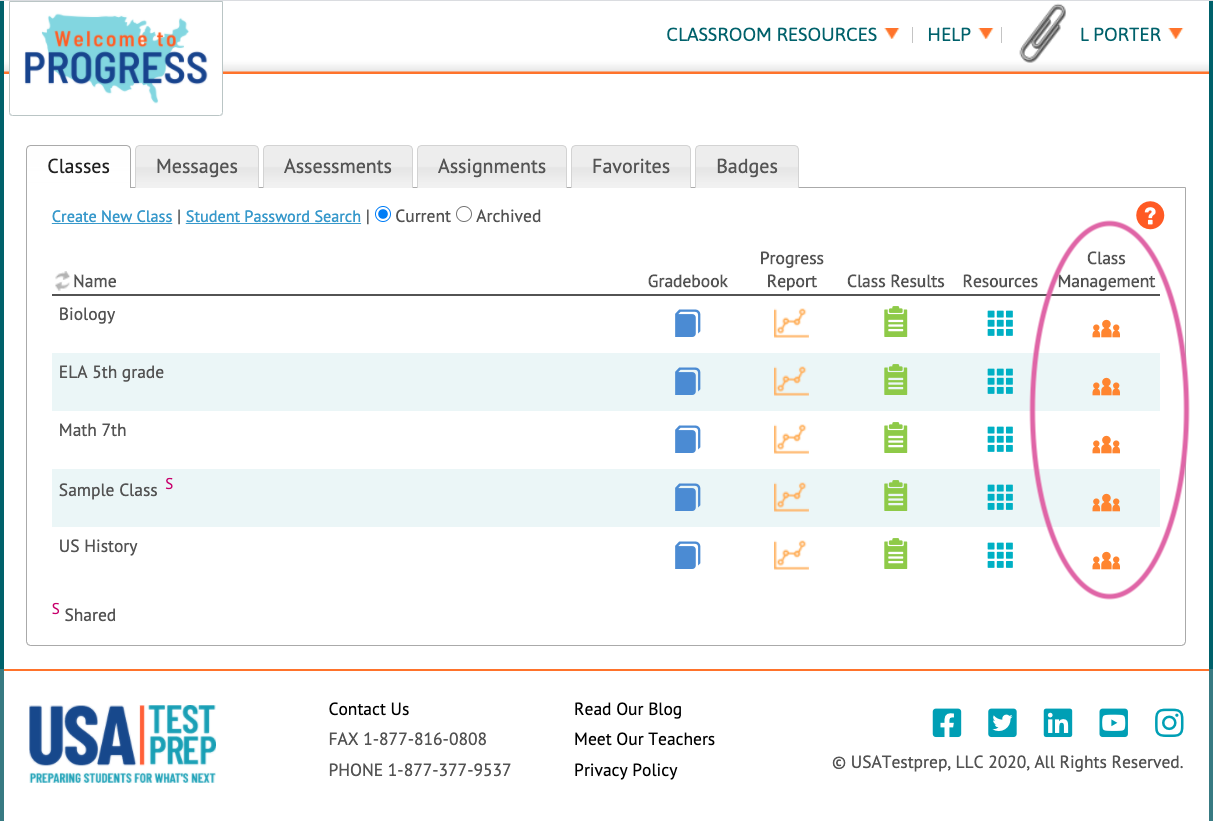Open Class Management for ELA 5th grade
The height and width of the screenshot is (821, 1213).
[x=1106, y=387]
